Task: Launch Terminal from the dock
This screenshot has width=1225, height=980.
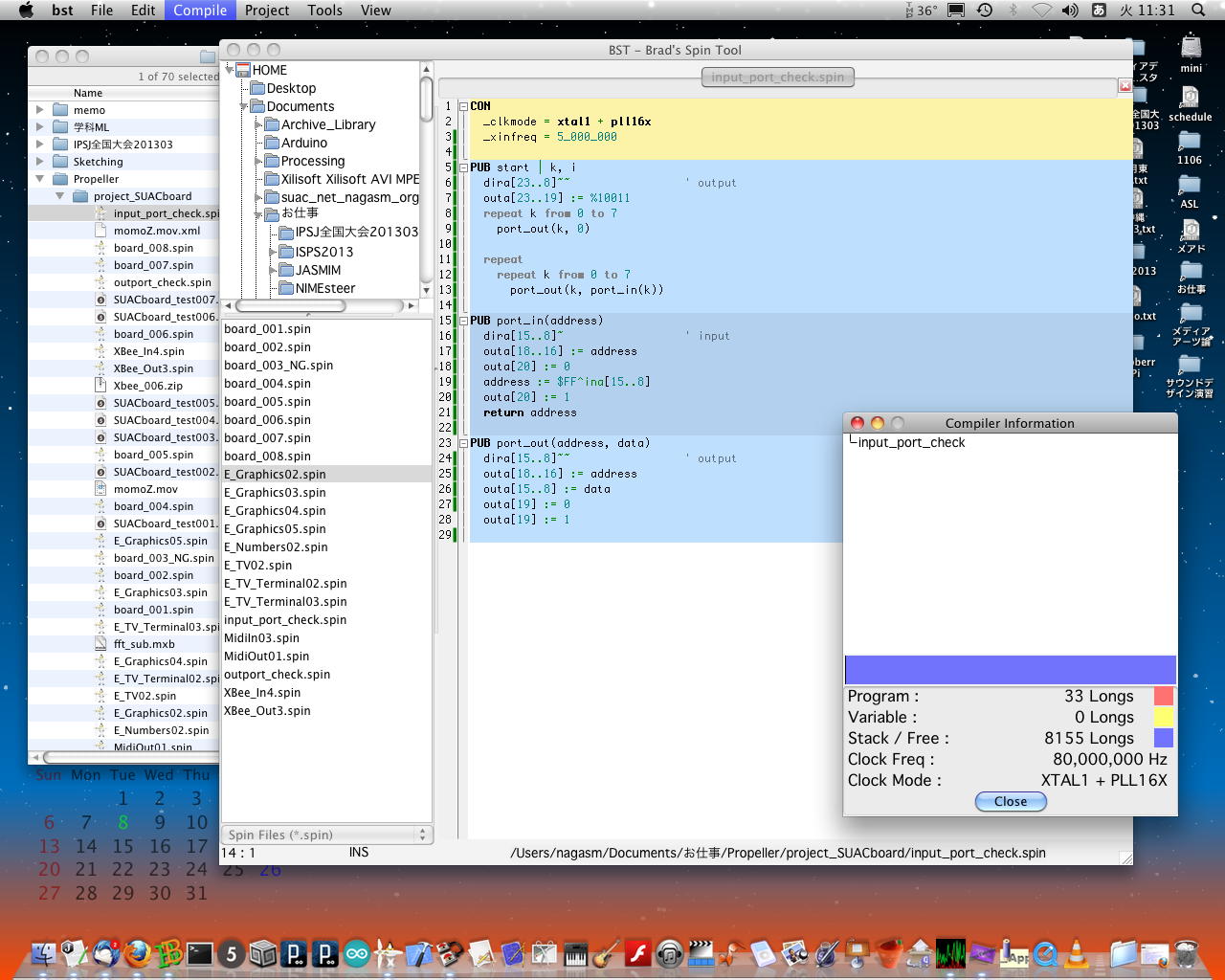Action: click(x=200, y=953)
